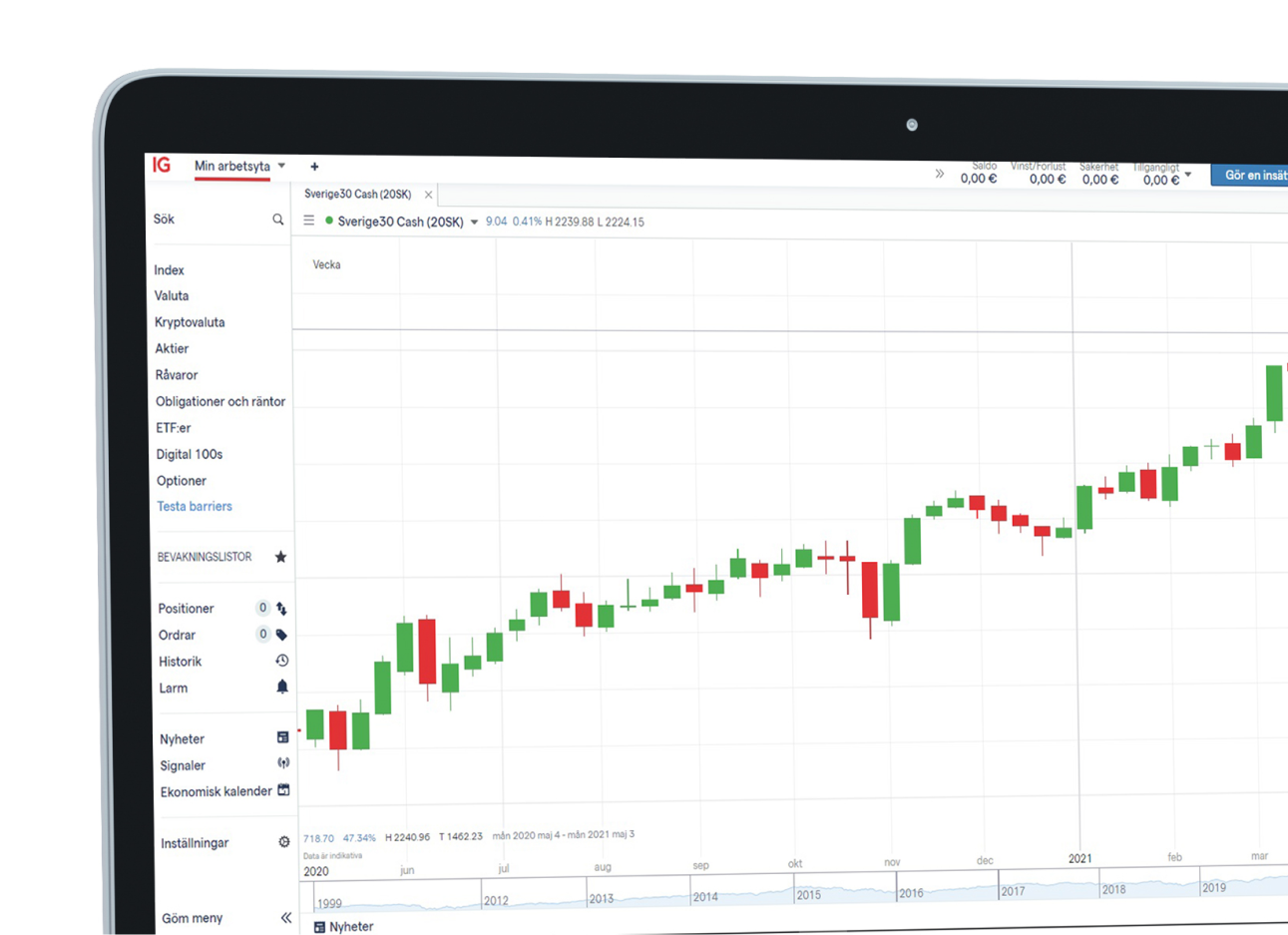Open Positioner list
Viewport: 1288px width, 935px height.
(x=187, y=609)
